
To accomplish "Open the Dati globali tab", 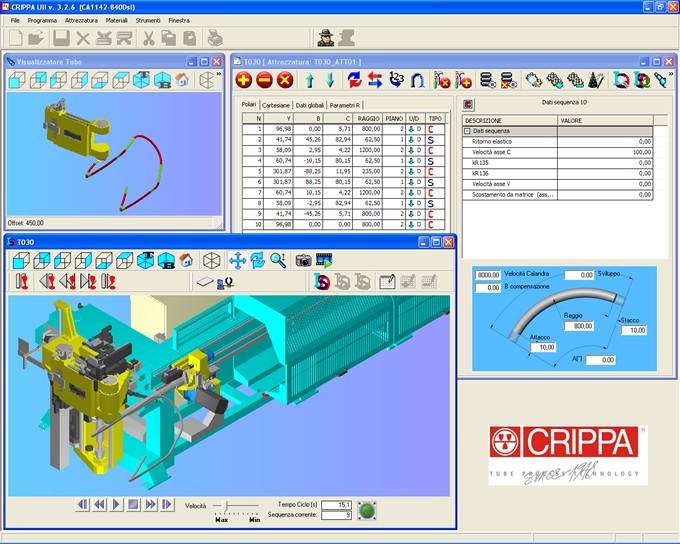I will 309,105.
